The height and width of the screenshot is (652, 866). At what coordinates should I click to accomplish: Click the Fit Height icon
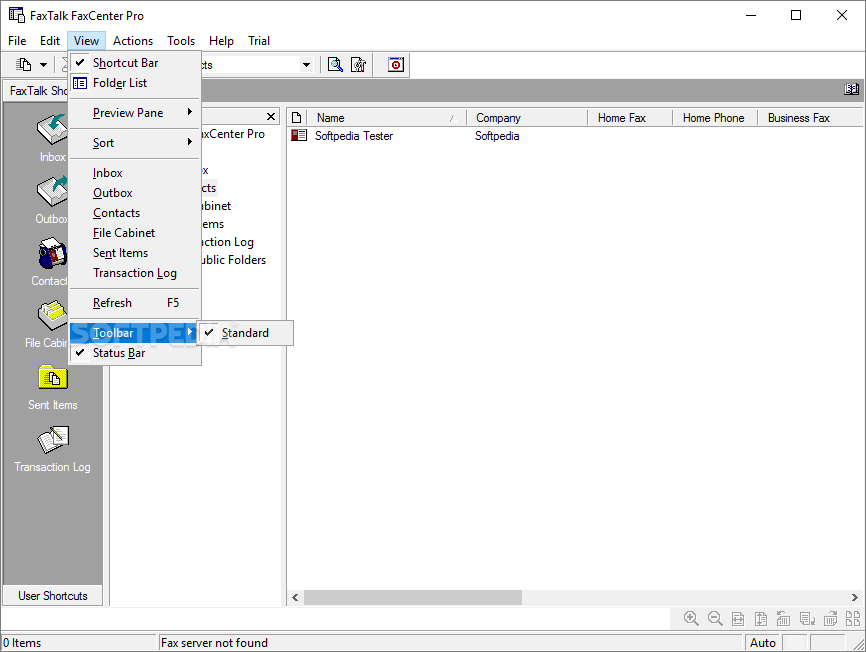coord(761,619)
